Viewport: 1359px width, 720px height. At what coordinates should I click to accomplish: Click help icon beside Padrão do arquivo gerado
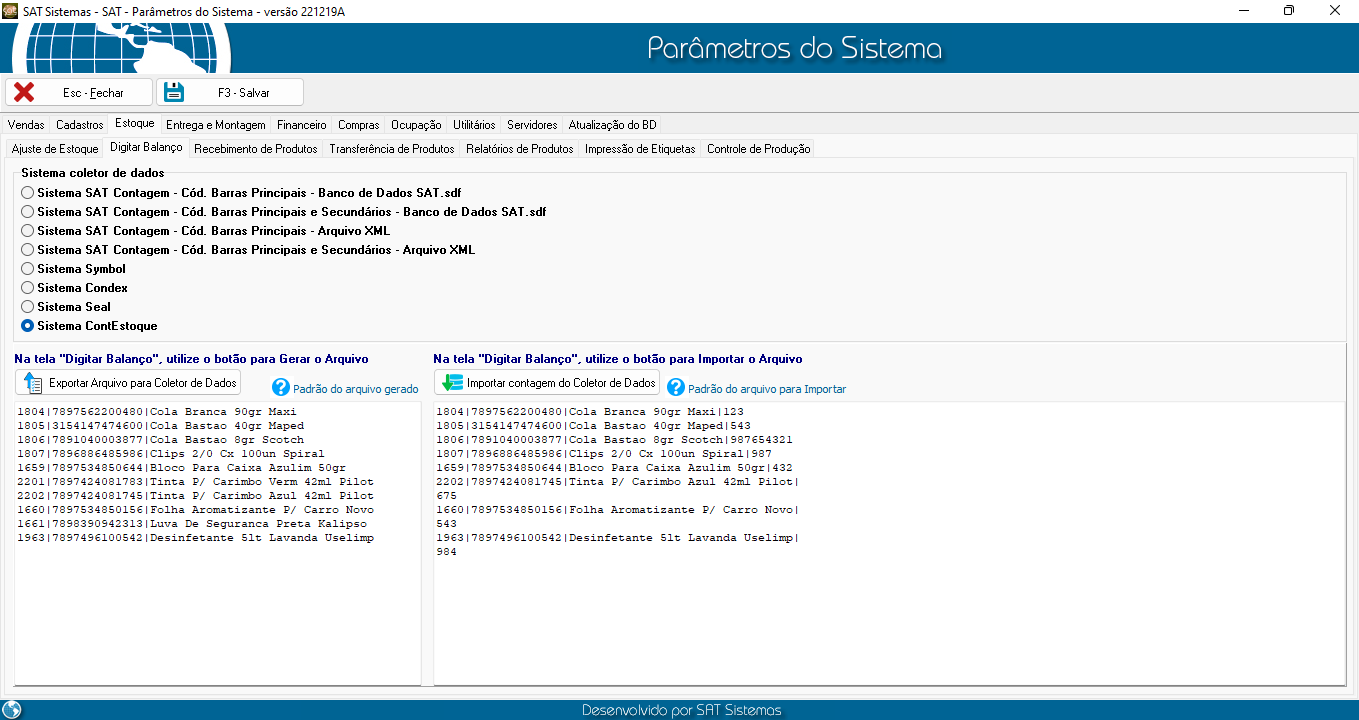[x=280, y=388]
